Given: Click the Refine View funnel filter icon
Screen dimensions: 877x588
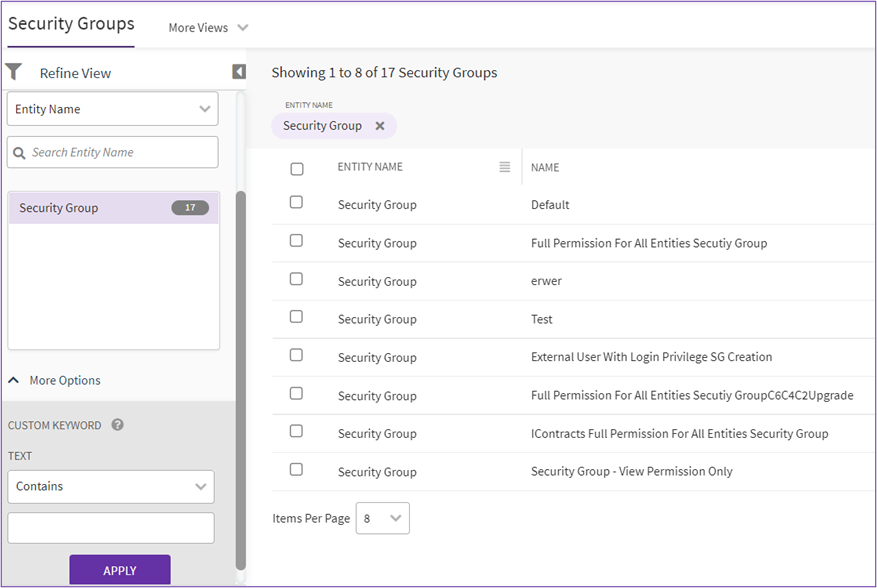Looking at the screenshot, I should [x=14, y=72].
